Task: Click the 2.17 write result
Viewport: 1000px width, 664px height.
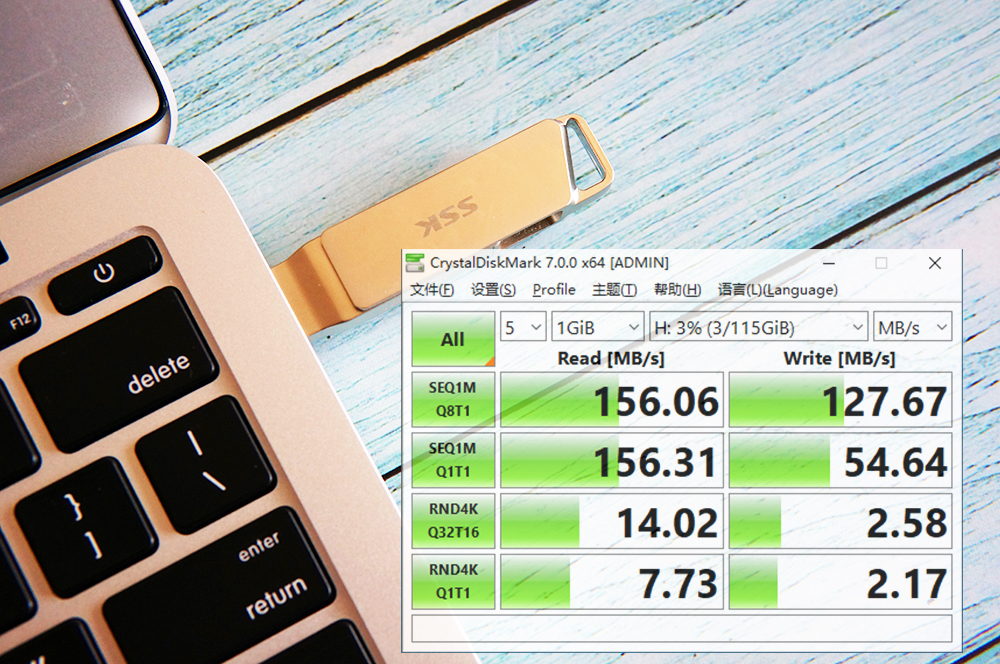Action: [x=840, y=581]
